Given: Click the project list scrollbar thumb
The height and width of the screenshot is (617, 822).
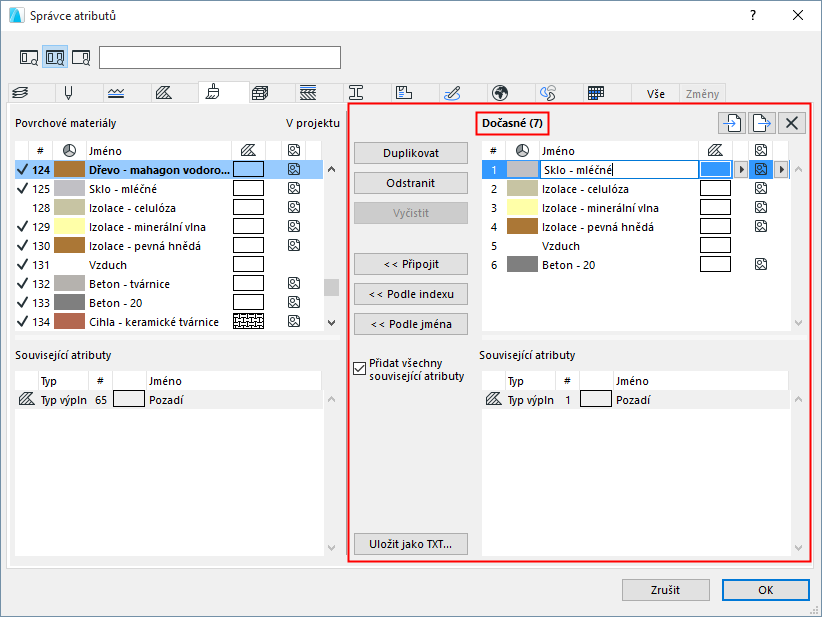Looking at the screenshot, I should (331, 287).
